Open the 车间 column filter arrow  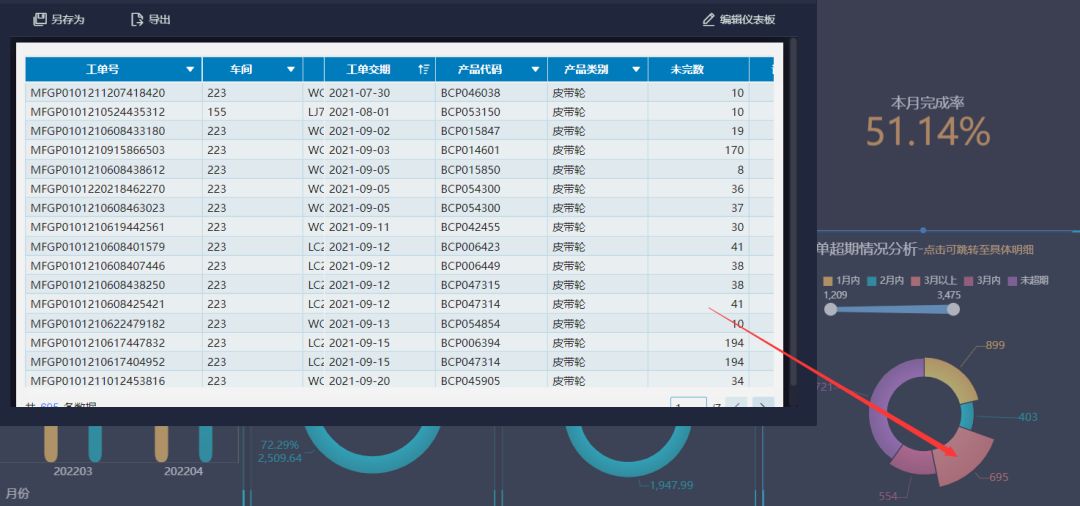coord(291,70)
